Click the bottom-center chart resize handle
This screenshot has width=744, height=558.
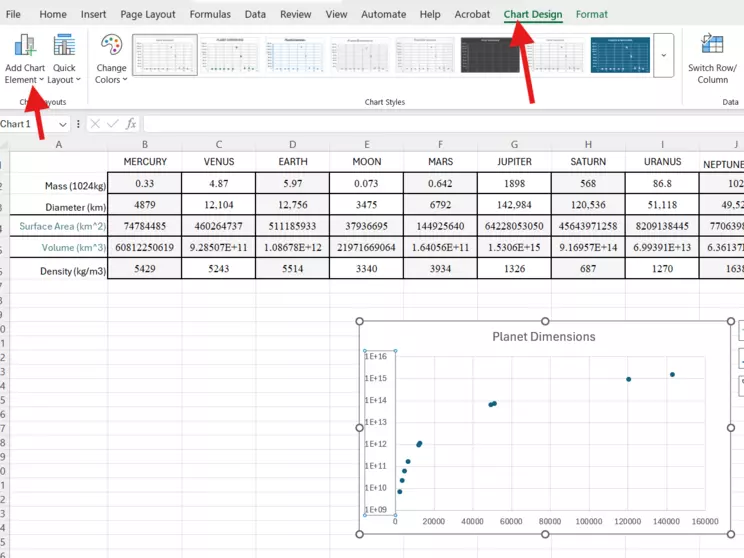[x=545, y=534]
